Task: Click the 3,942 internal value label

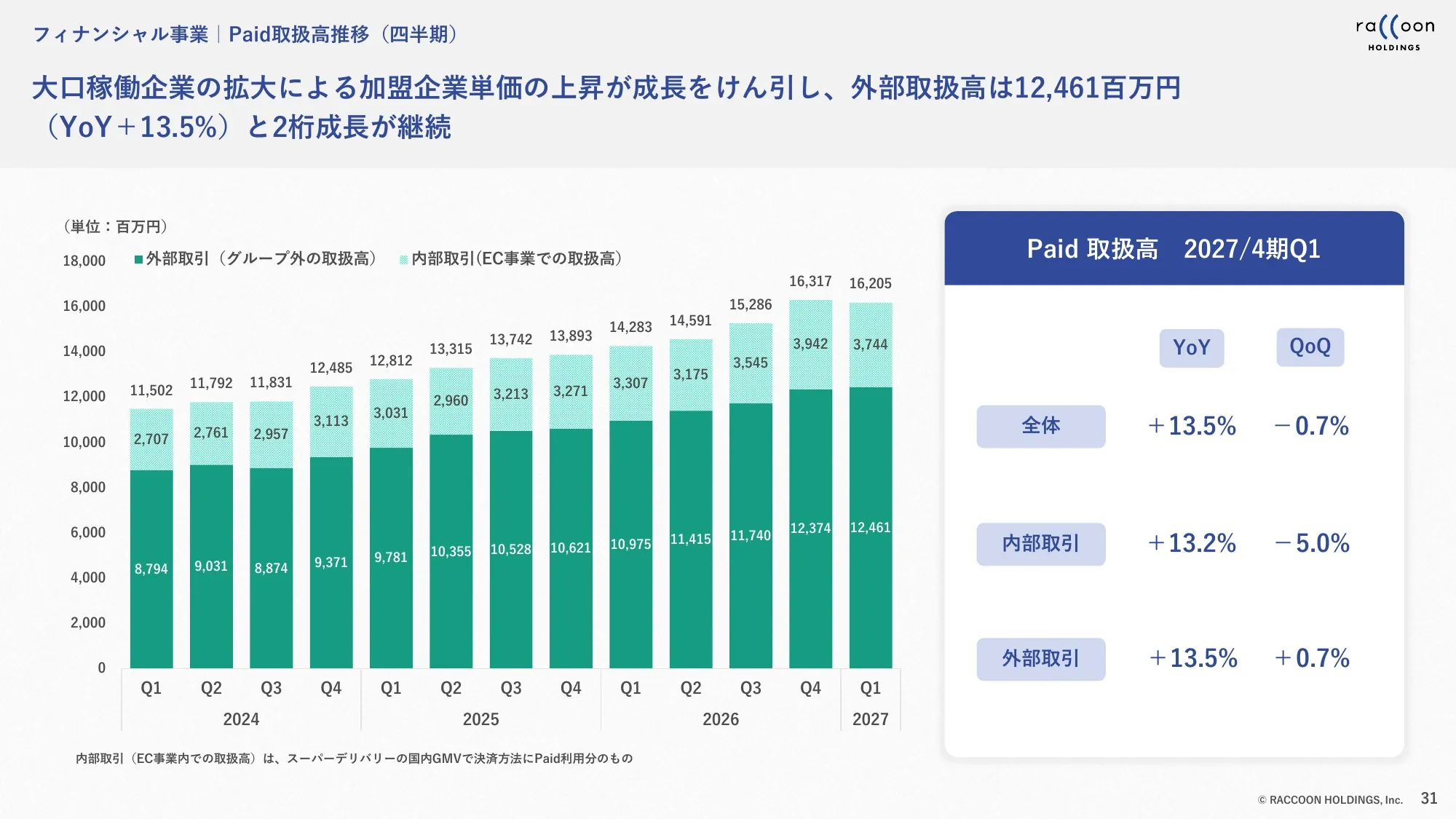Action: point(810,344)
